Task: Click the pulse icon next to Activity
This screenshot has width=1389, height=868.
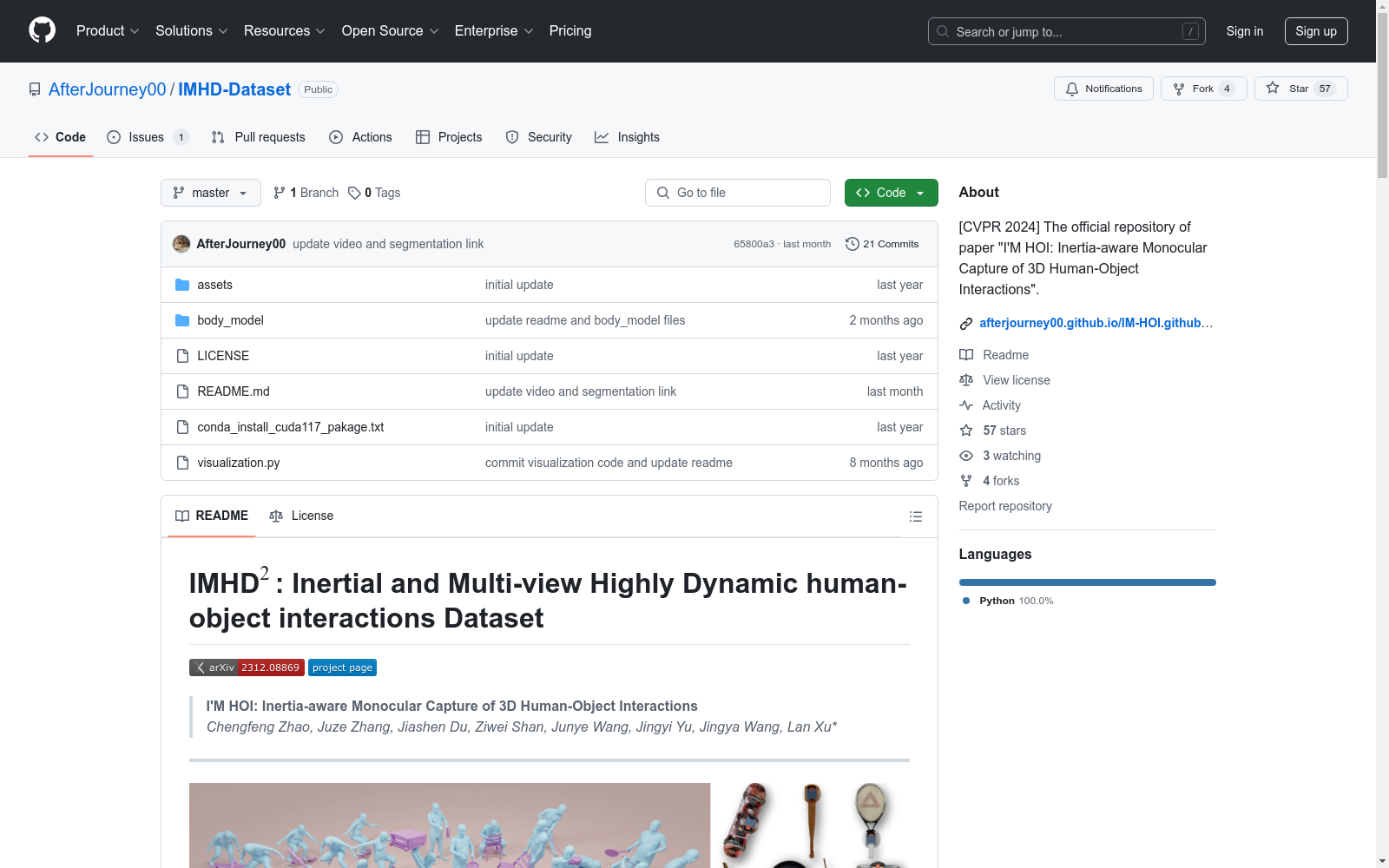Action: click(966, 405)
